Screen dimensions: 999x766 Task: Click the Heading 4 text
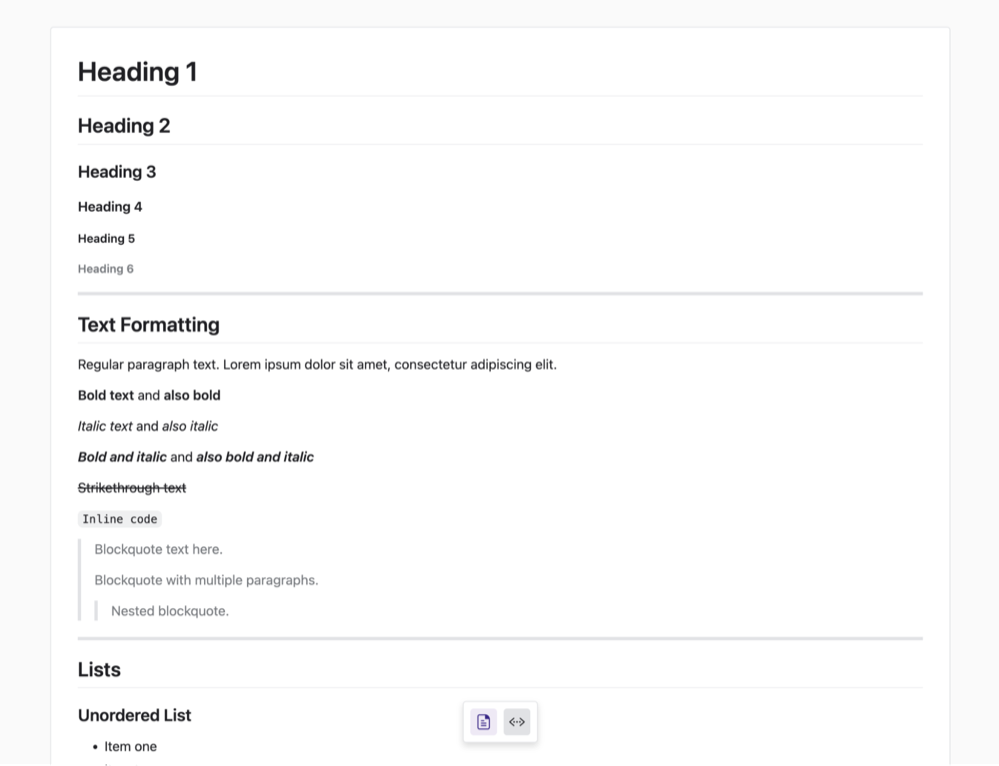(x=110, y=207)
